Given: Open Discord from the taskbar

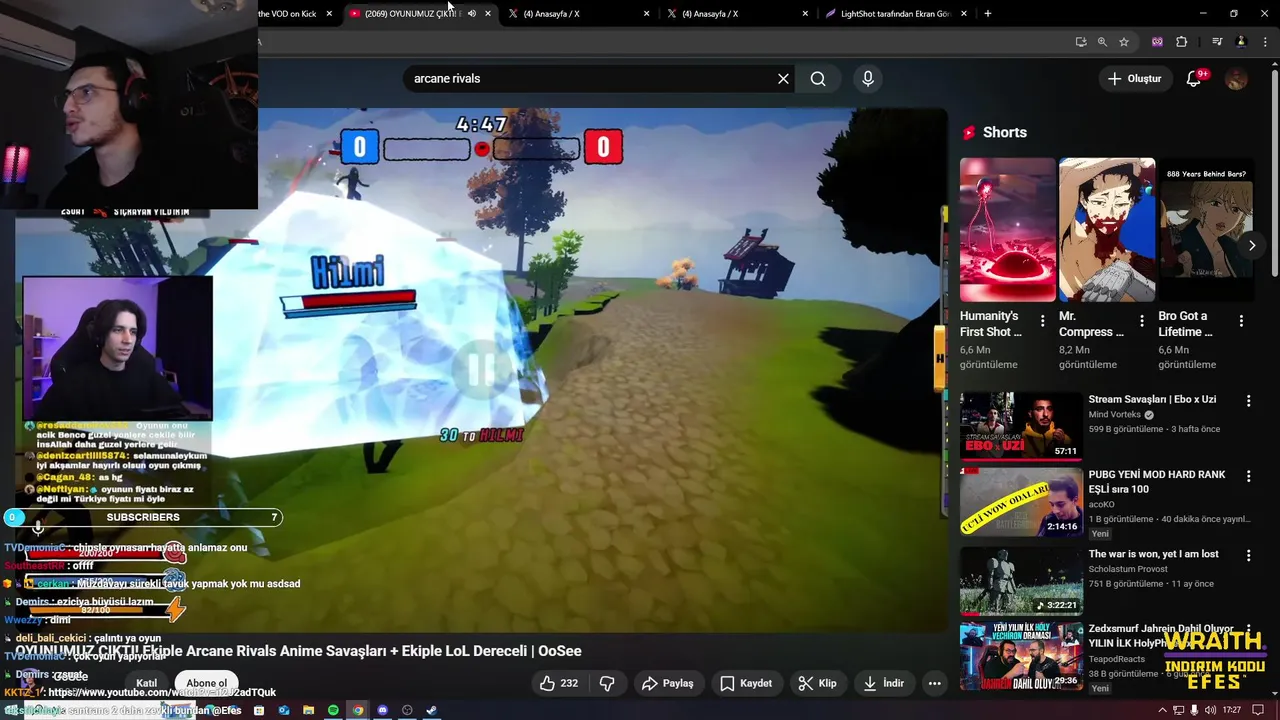Looking at the screenshot, I should 382,710.
